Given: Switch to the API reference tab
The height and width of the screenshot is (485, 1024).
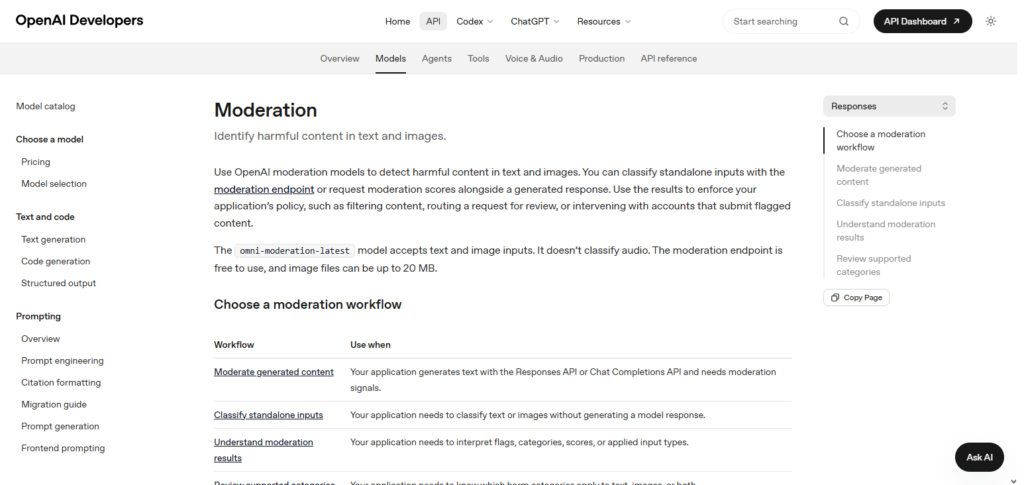Looking at the screenshot, I should point(669,59).
